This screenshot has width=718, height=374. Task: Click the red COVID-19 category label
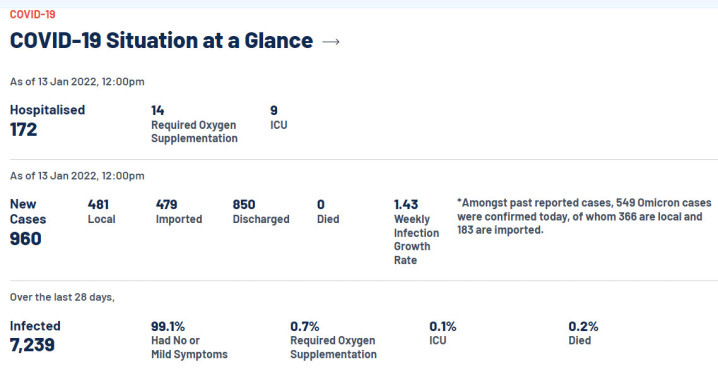pos(33,15)
